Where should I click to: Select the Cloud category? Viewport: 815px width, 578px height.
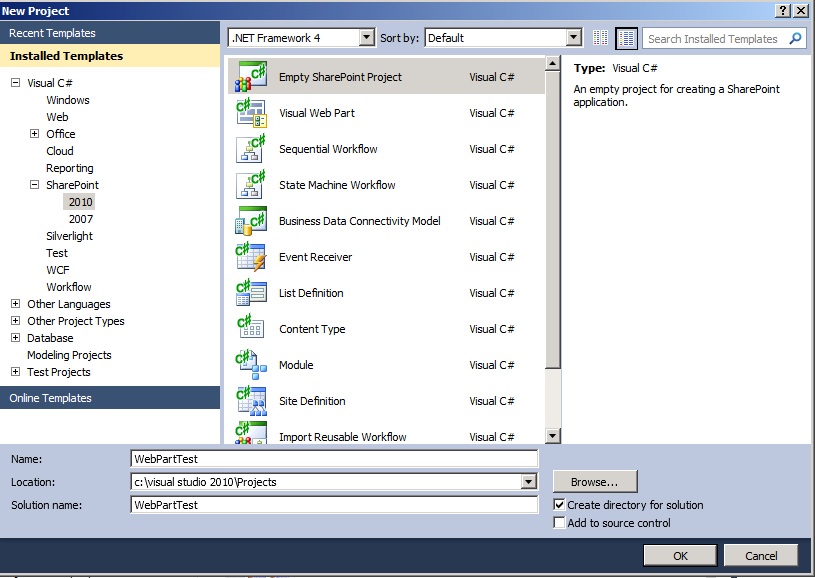point(60,151)
